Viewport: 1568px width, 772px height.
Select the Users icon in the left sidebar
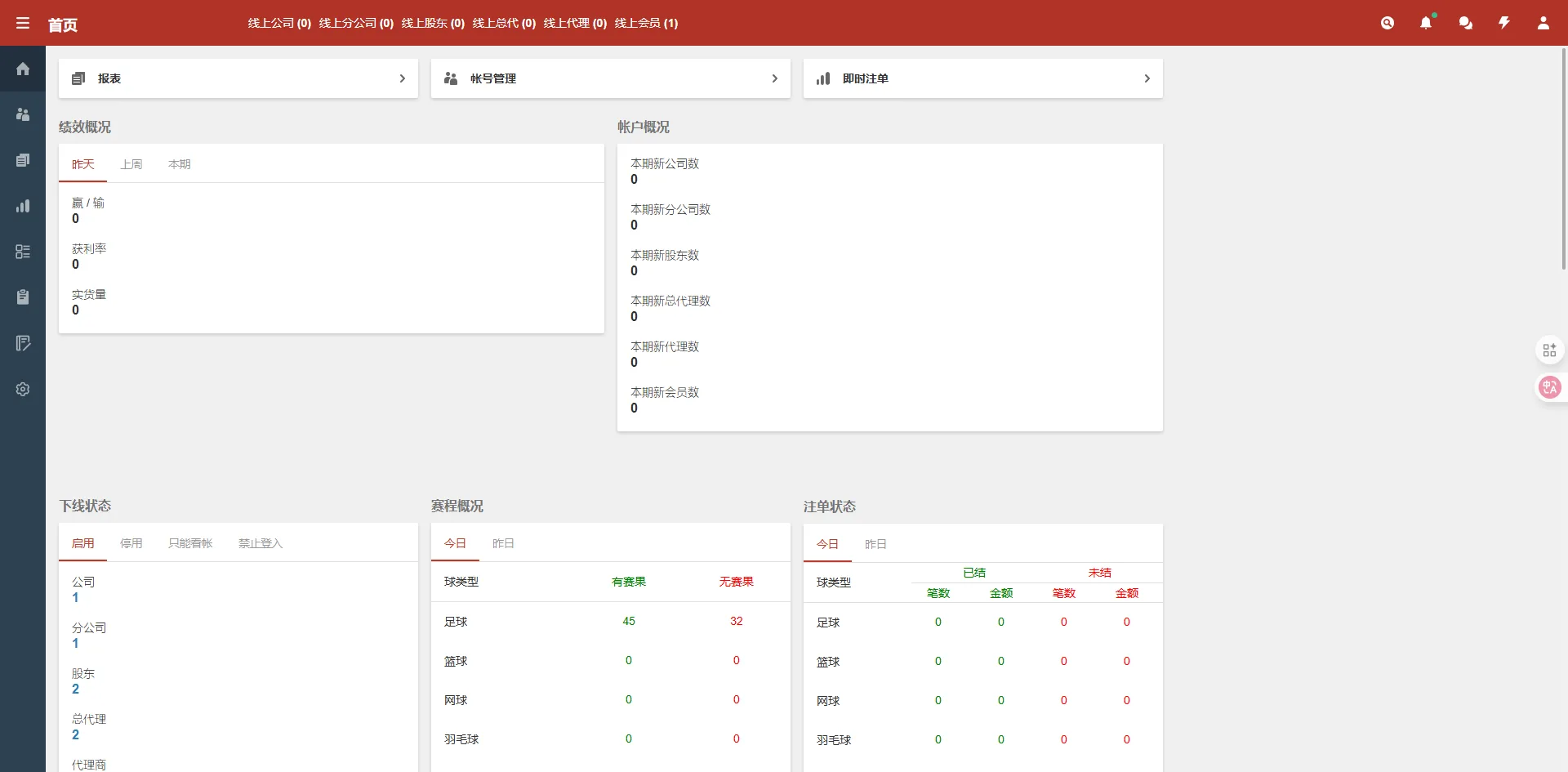pos(22,114)
